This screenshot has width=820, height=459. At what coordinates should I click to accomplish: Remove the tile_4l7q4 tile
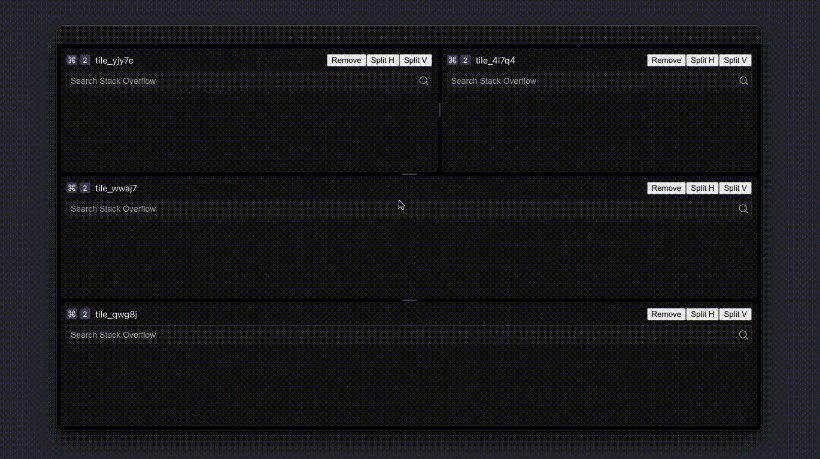click(666, 60)
